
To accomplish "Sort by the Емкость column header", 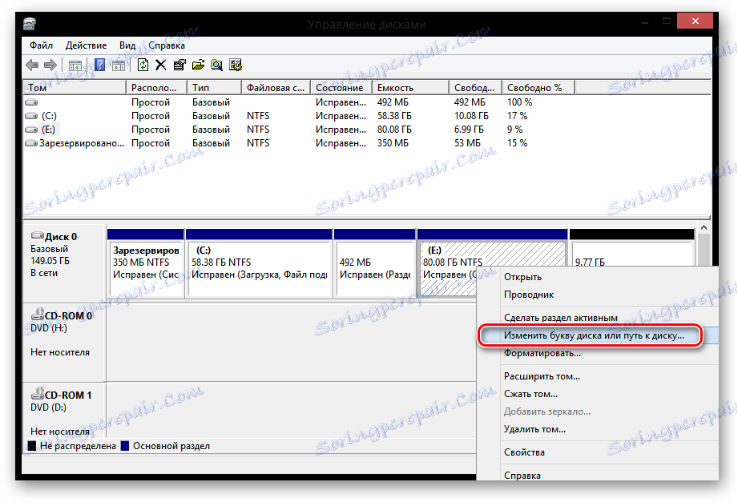I will 411,87.
